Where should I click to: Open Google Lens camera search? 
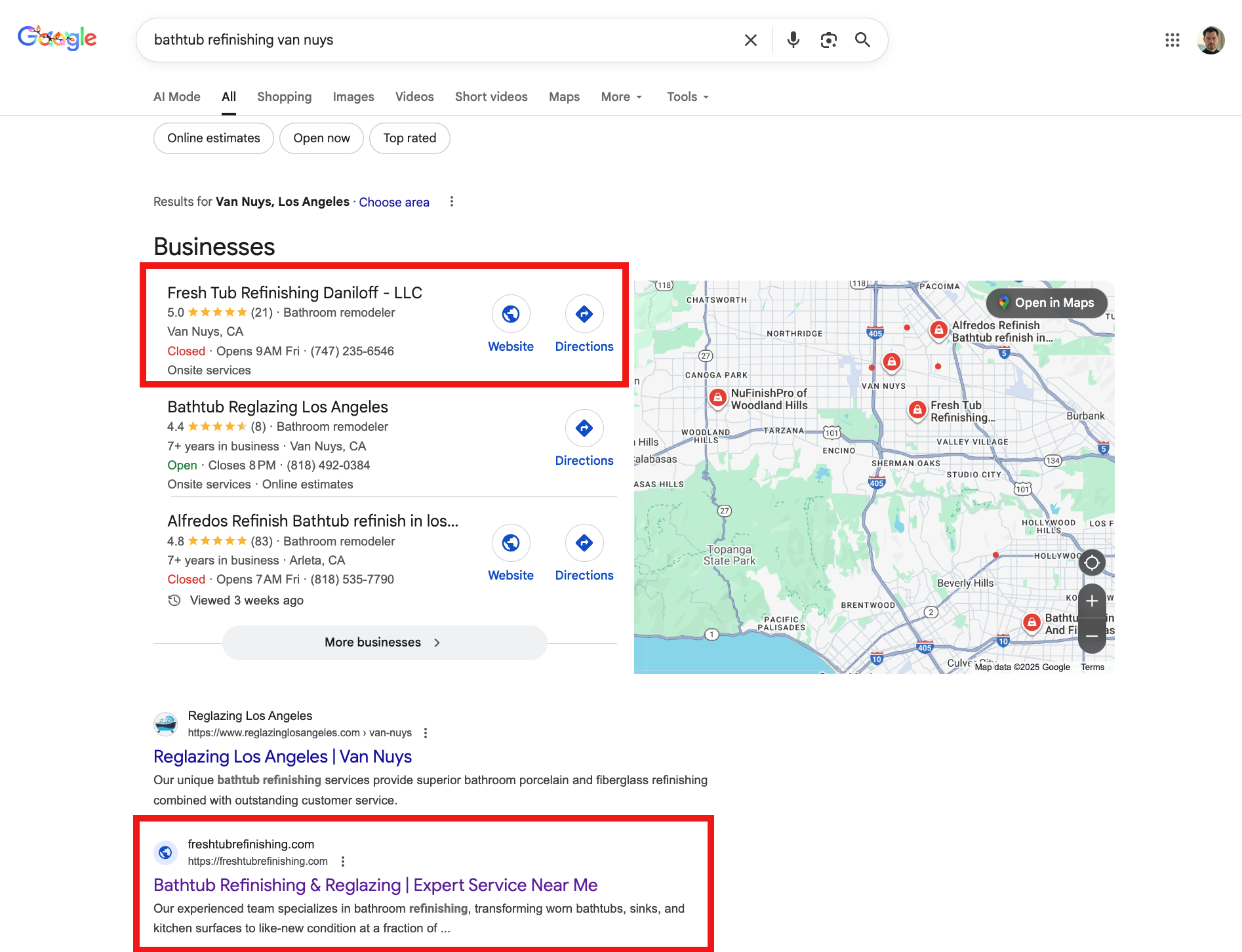click(x=828, y=39)
